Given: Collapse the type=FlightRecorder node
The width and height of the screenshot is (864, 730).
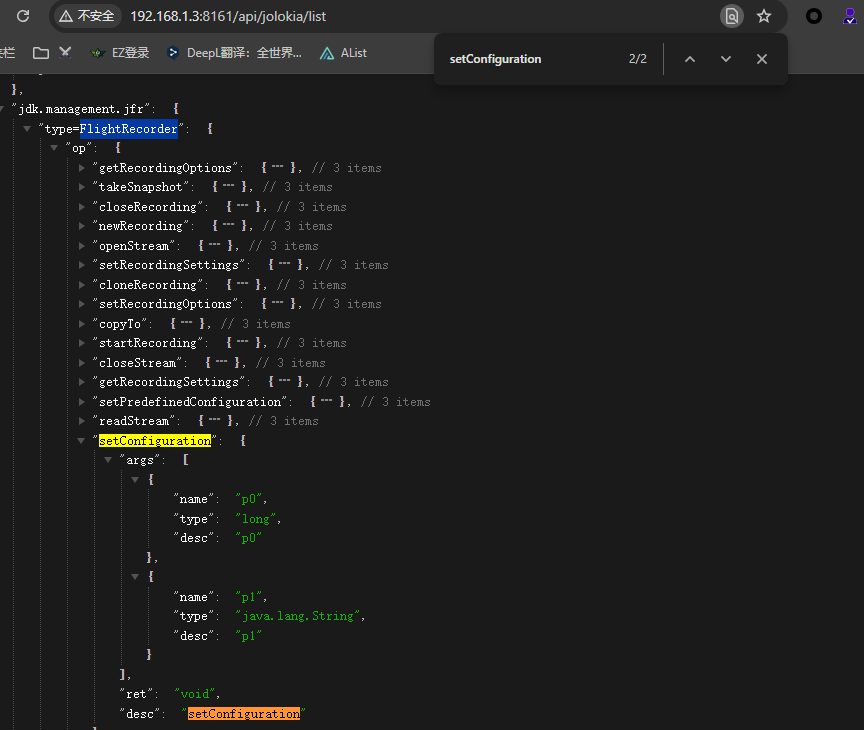Looking at the screenshot, I should 27,129.
